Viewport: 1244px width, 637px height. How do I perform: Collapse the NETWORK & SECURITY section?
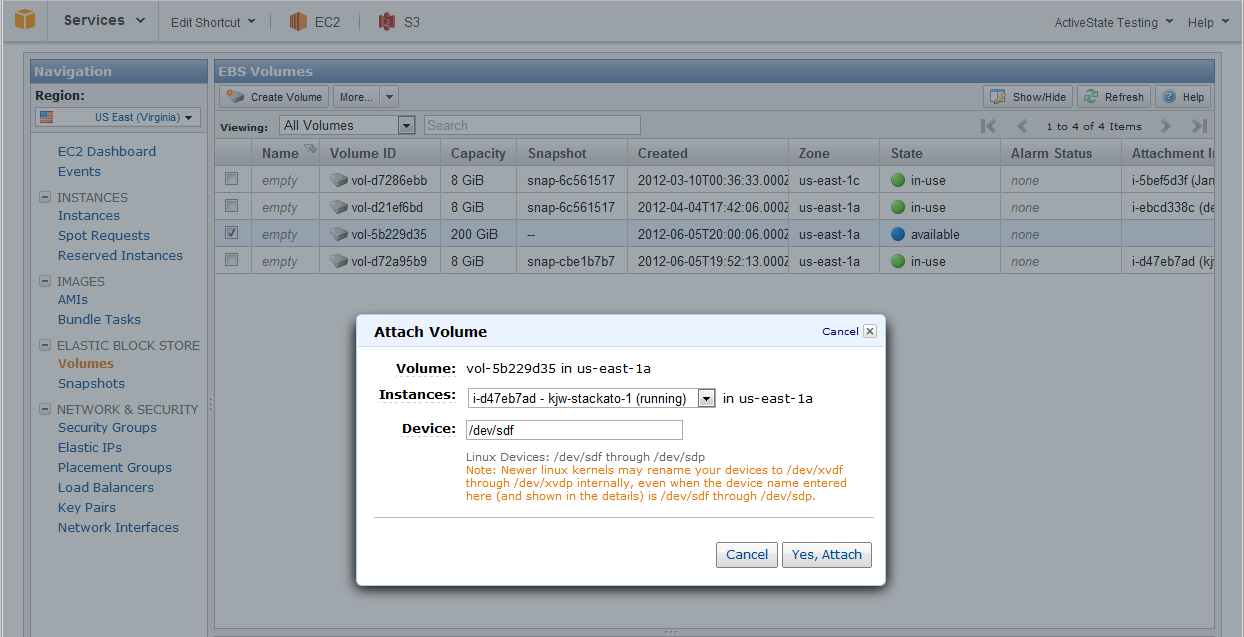(x=45, y=409)
